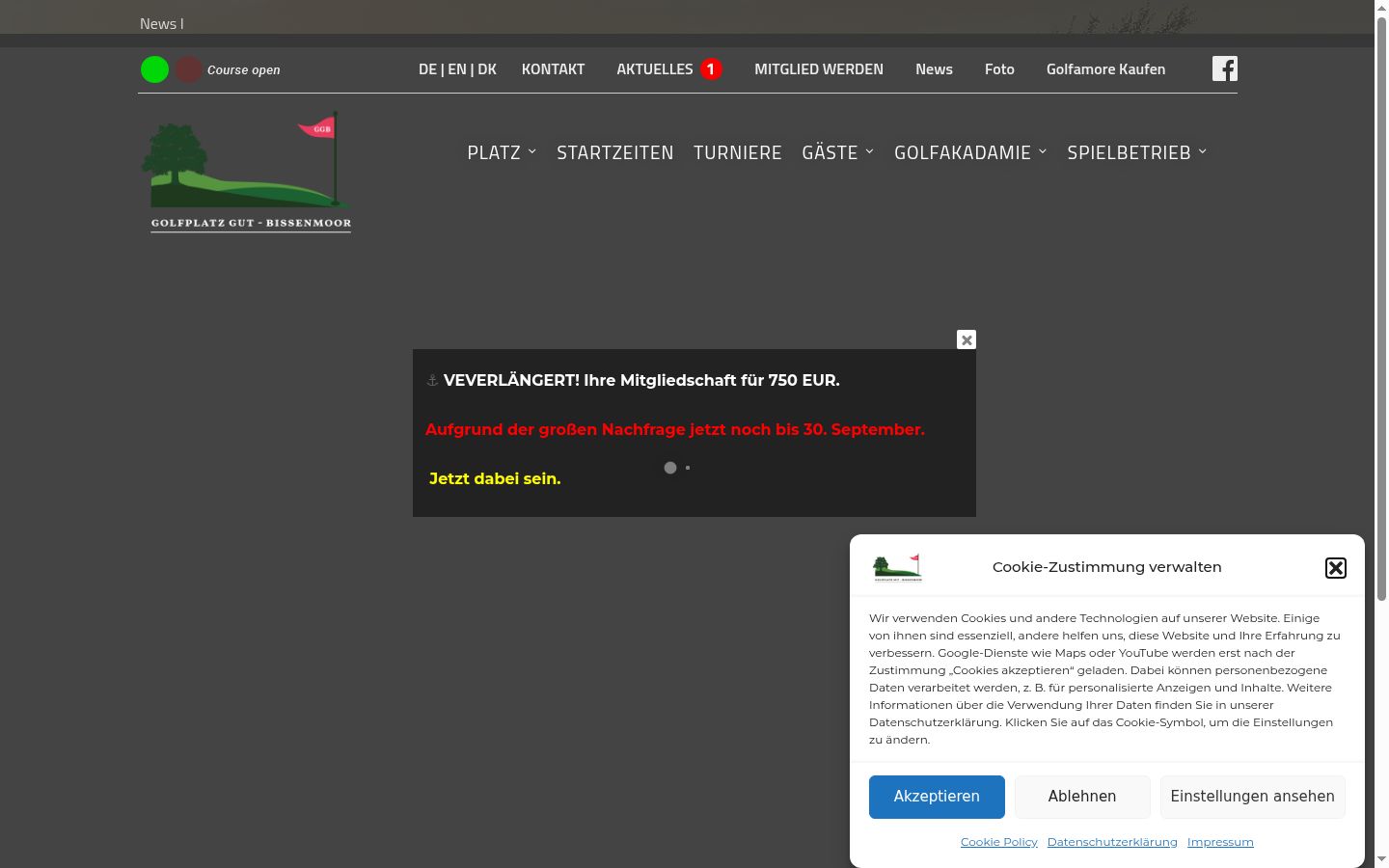This screenshot has height=868, width=1389.
Task: Click the scrollbar down arrow
Action: click(x=1381, y=859)
